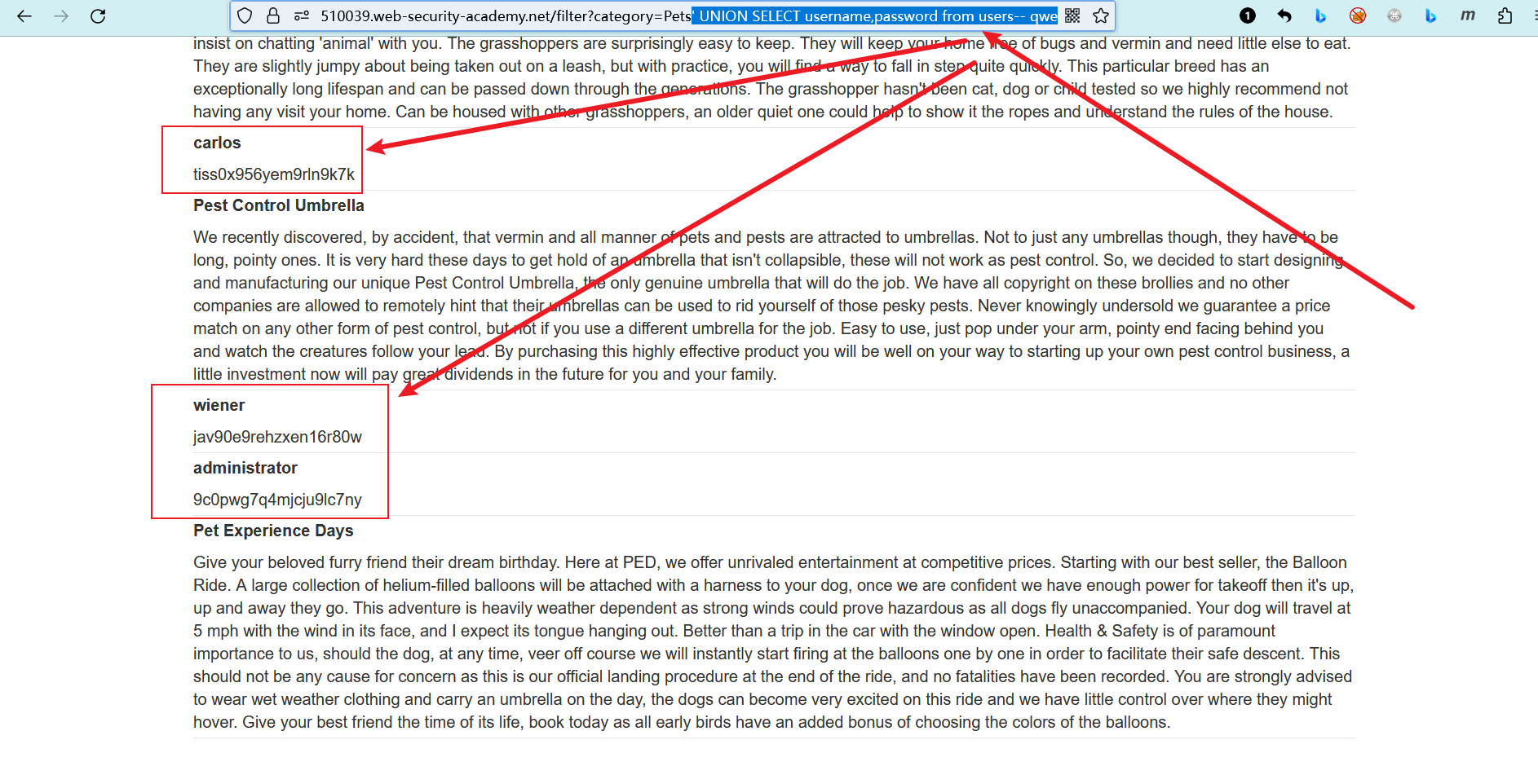This screenshot has height=784, width=1538.
Task: Click the username 'wiener'
Action: (219, 405)
